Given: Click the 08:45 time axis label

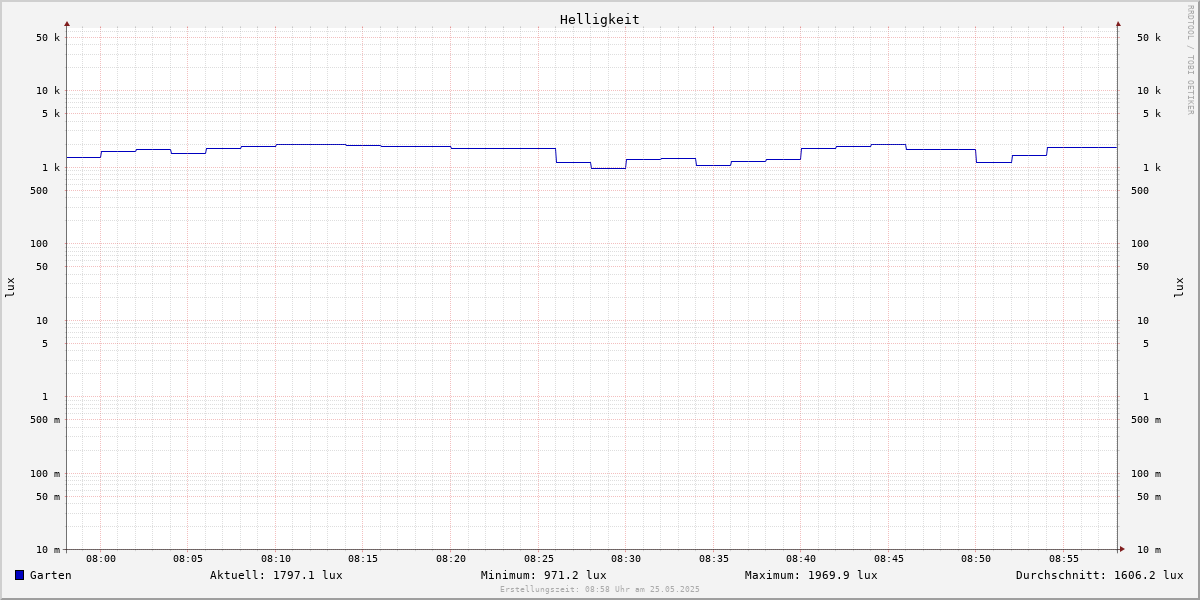Looking at the screenshot, I should pyautogui.click(x=889, y=559).
